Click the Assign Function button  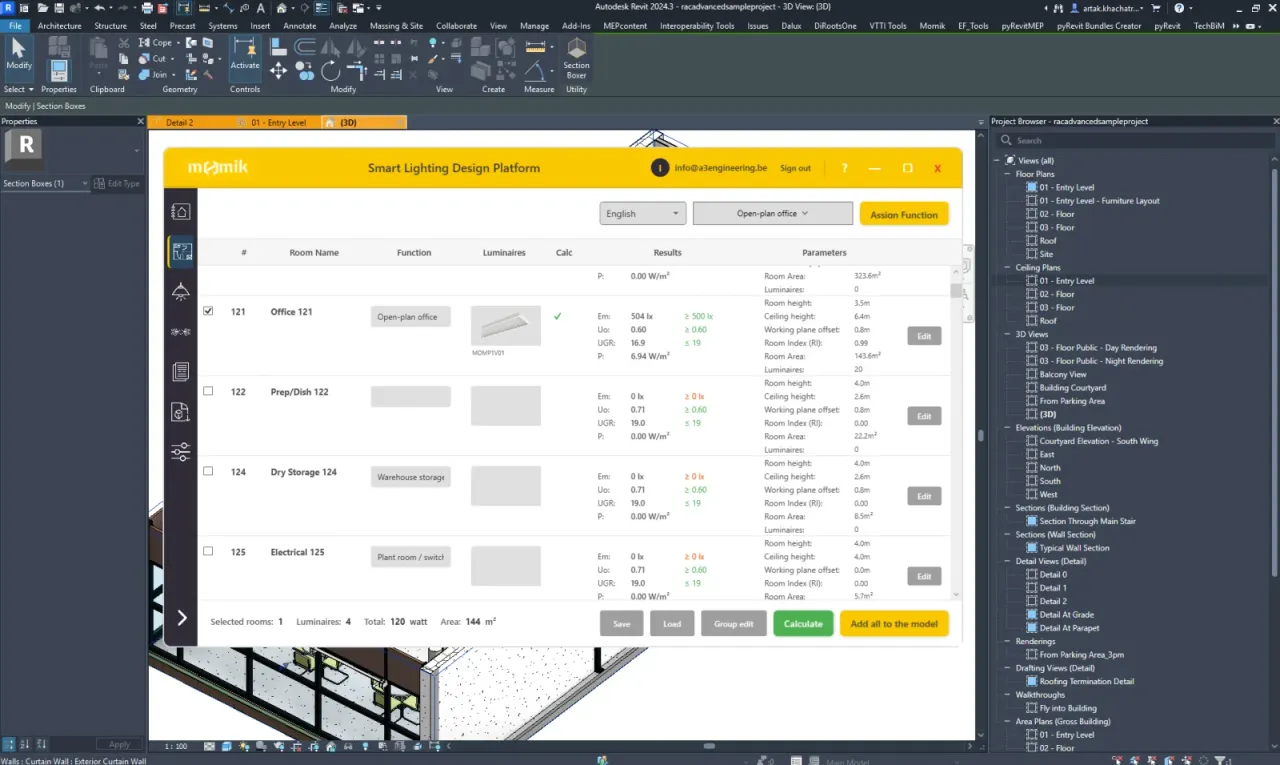[x=904, y=214]
